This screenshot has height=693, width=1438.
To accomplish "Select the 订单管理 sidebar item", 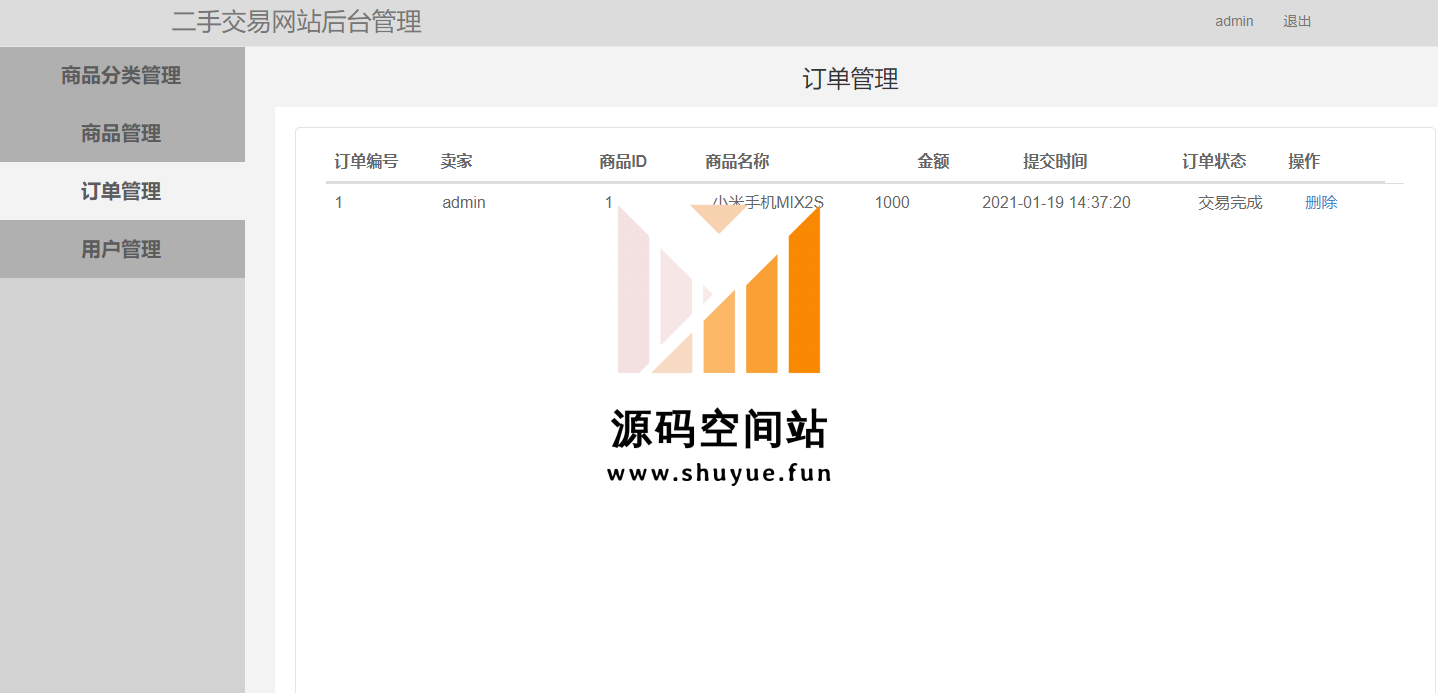I will click(x=121, y=191).
